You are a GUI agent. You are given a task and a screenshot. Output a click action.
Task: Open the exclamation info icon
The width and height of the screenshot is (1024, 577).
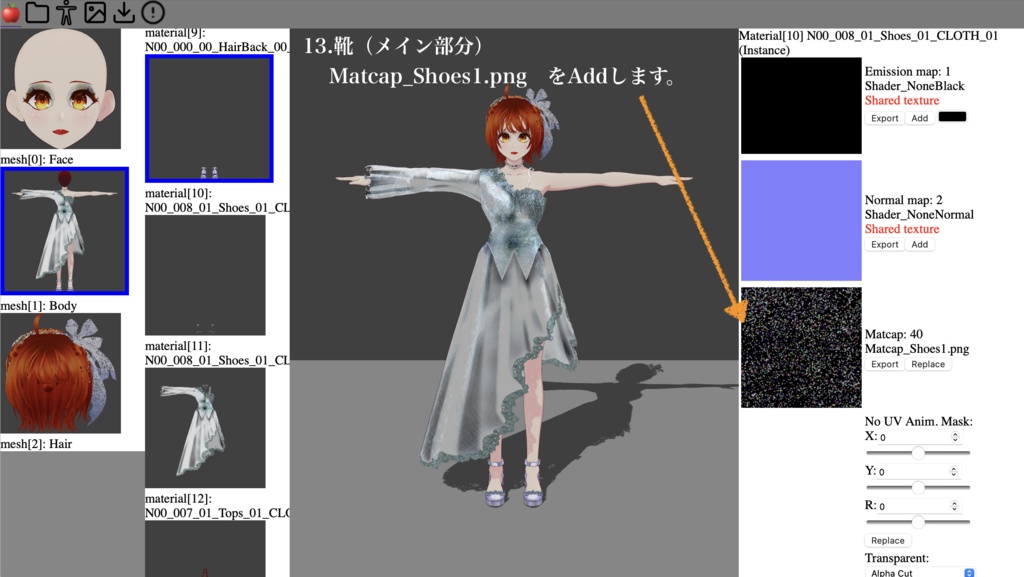pyautogui.click(x=153, y=12)
